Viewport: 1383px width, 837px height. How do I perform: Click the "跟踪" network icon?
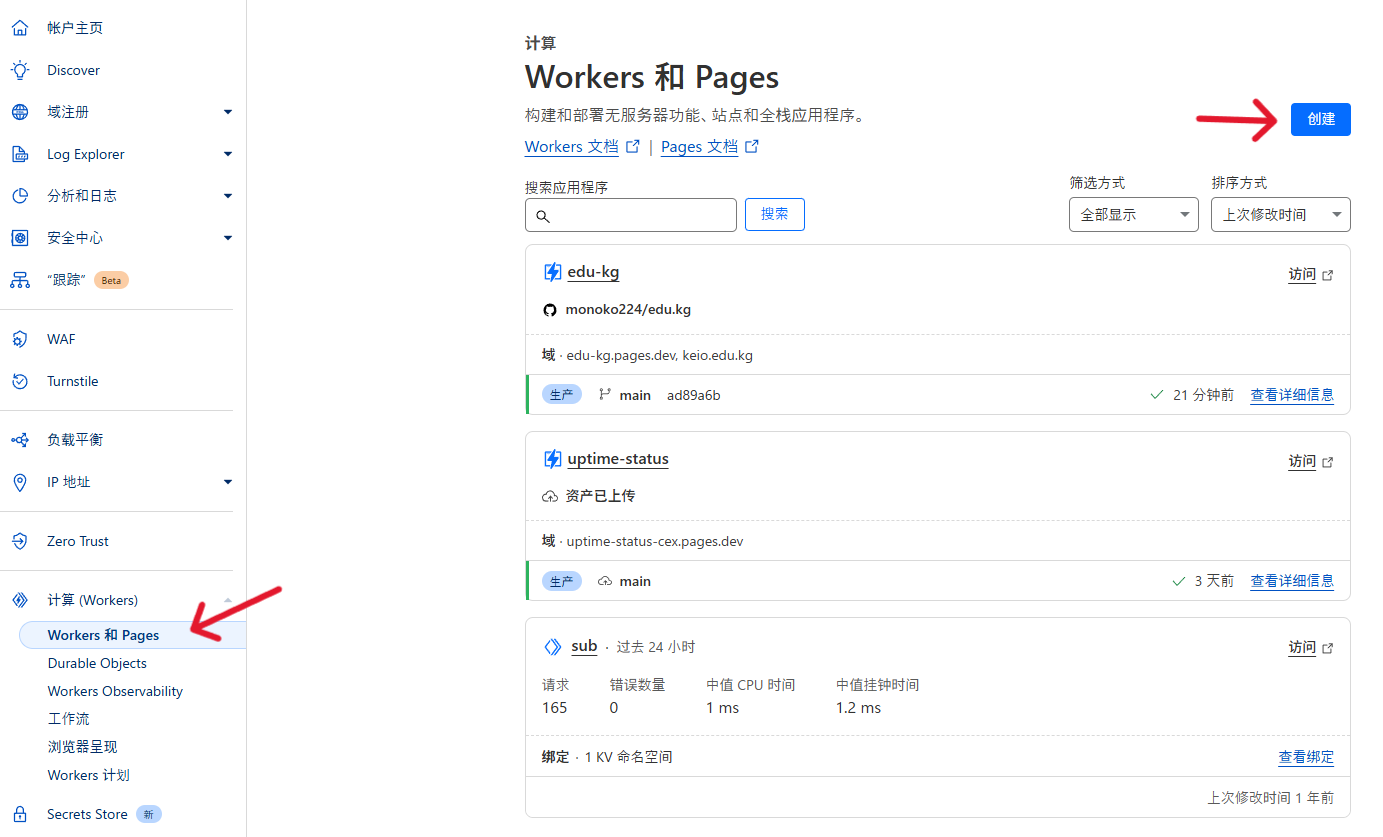[19, 280]
